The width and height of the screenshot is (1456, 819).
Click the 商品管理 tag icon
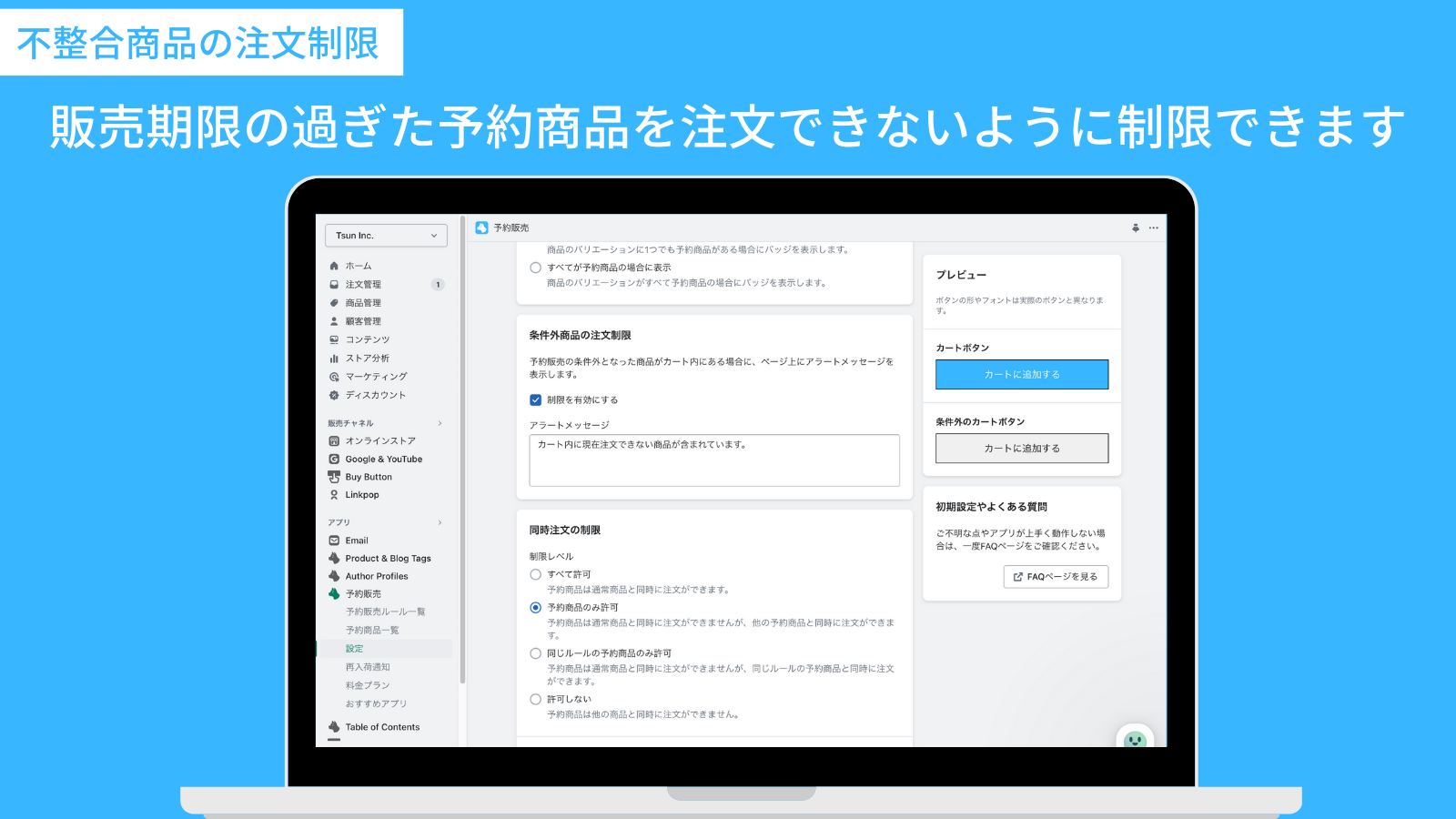pyautogui.click(x=334, y=303)
